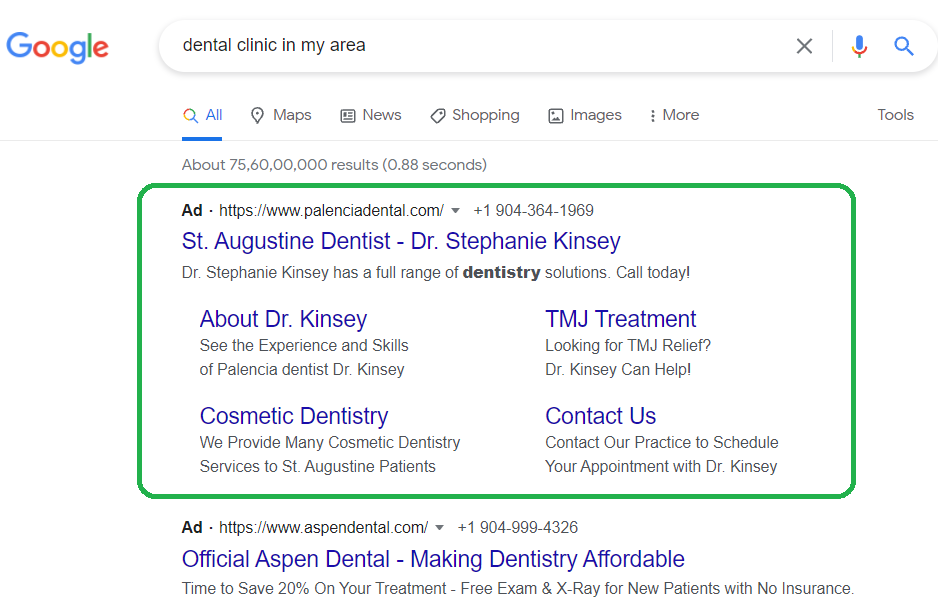Image resolution: width=938 pixels, height=613 pixels.
Task: Open Tools for search filters
Action: coord(895,115)
